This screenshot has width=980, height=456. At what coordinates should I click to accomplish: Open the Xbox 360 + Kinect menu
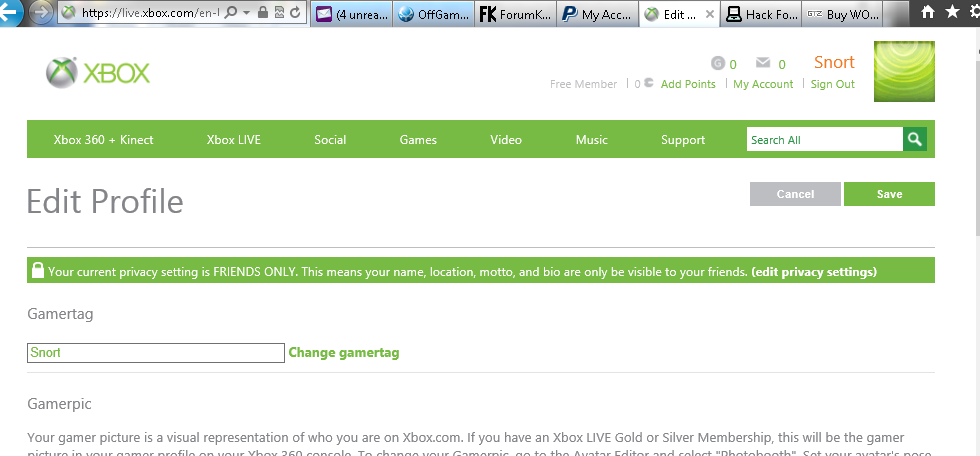[x=103, y=140]
